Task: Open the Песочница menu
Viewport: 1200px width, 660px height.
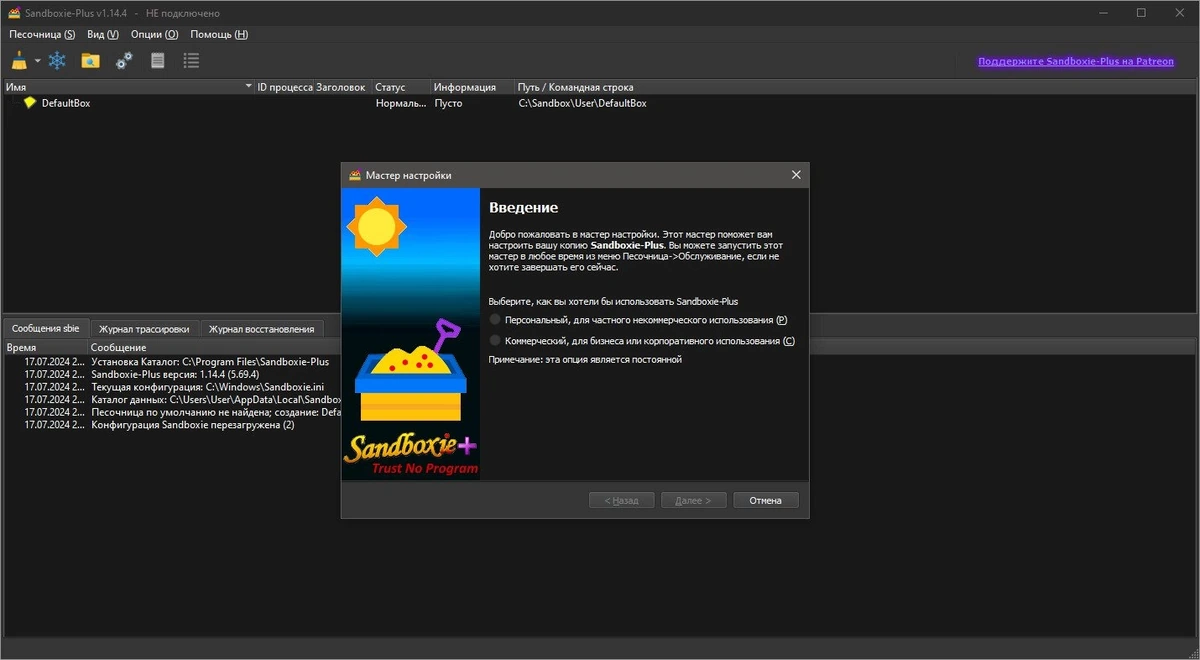Action: [42, 34]
